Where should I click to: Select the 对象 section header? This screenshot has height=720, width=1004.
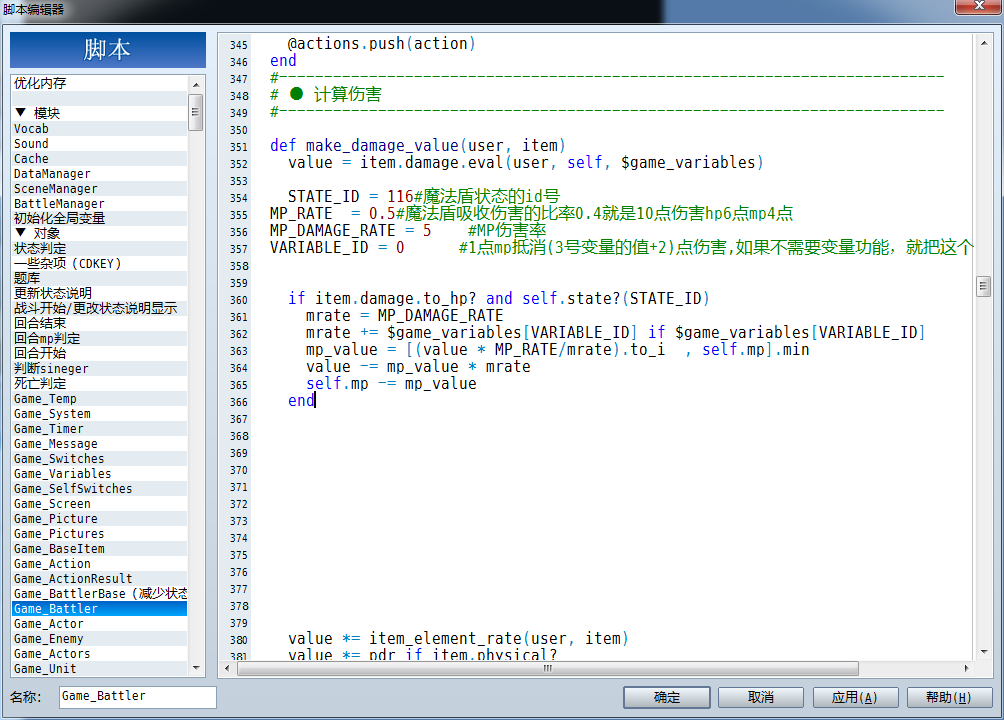pyautogui.click(x=100, y=233)
